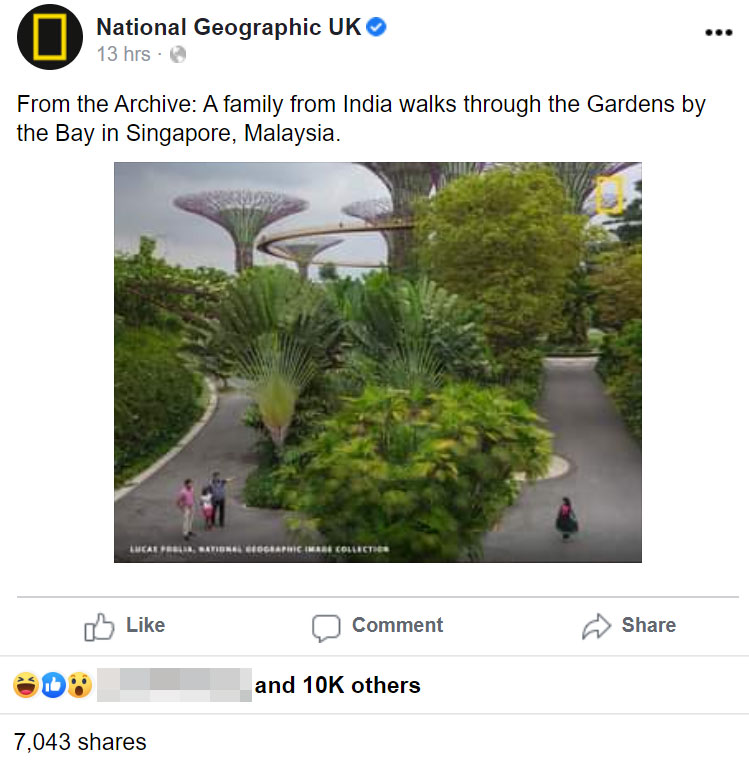749x761 pixels.
Task: View the 7,043 shares list
Action: coord(80,742)
